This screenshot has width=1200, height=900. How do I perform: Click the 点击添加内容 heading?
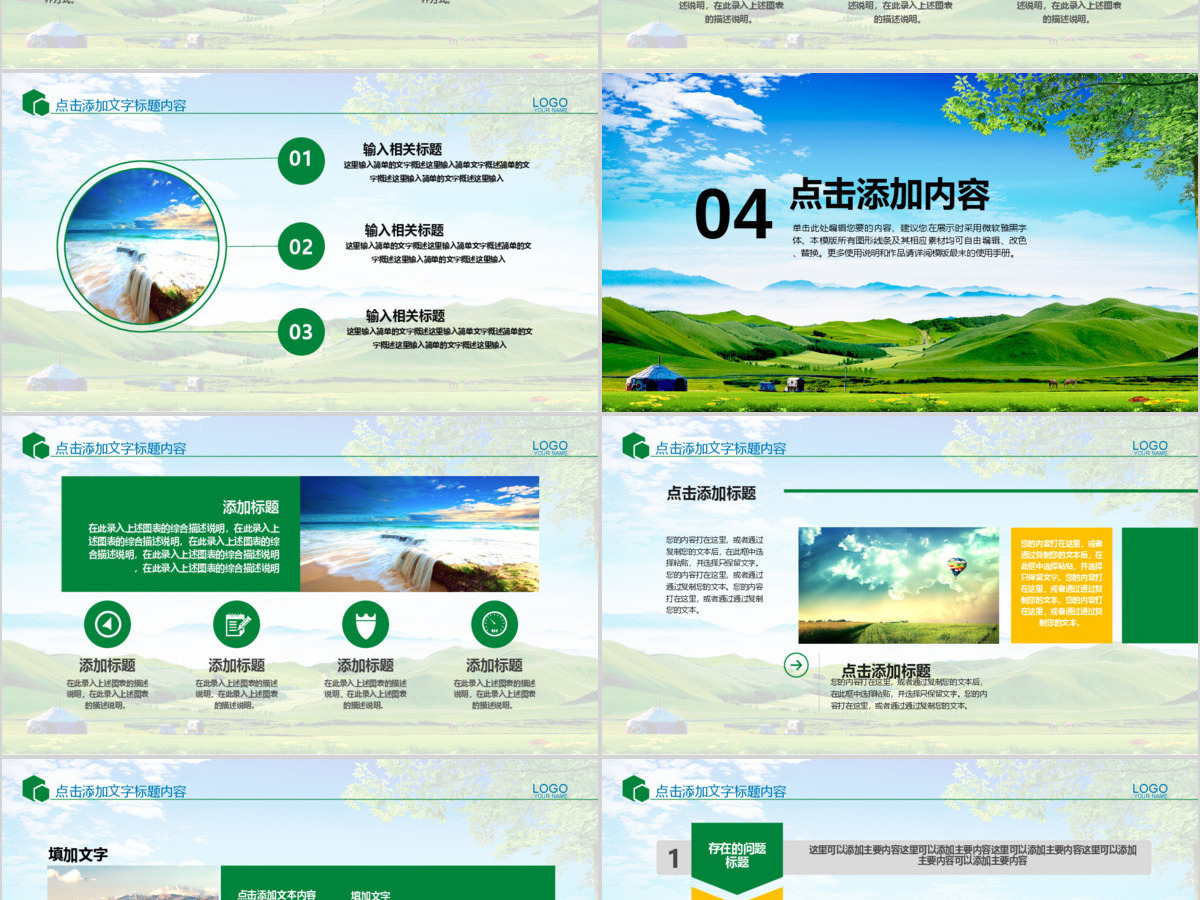coord(890,194)
